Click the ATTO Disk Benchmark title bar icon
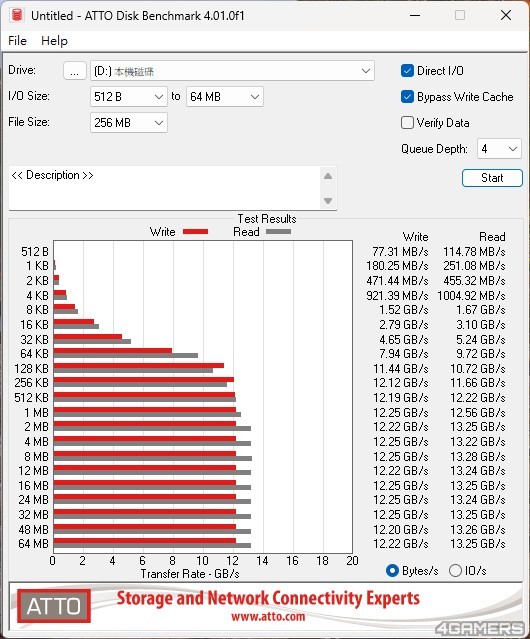Image resolution: width=530 pixels, height=639 pixels. click(x=17, y=15)
